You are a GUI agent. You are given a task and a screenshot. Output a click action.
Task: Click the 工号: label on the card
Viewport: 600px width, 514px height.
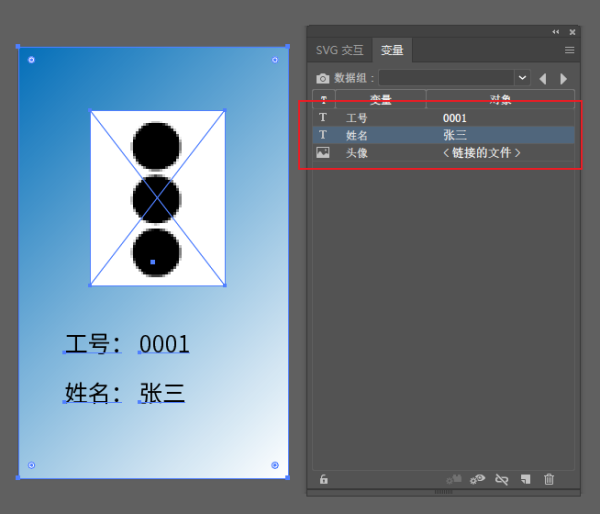click(x=93, y=344)
